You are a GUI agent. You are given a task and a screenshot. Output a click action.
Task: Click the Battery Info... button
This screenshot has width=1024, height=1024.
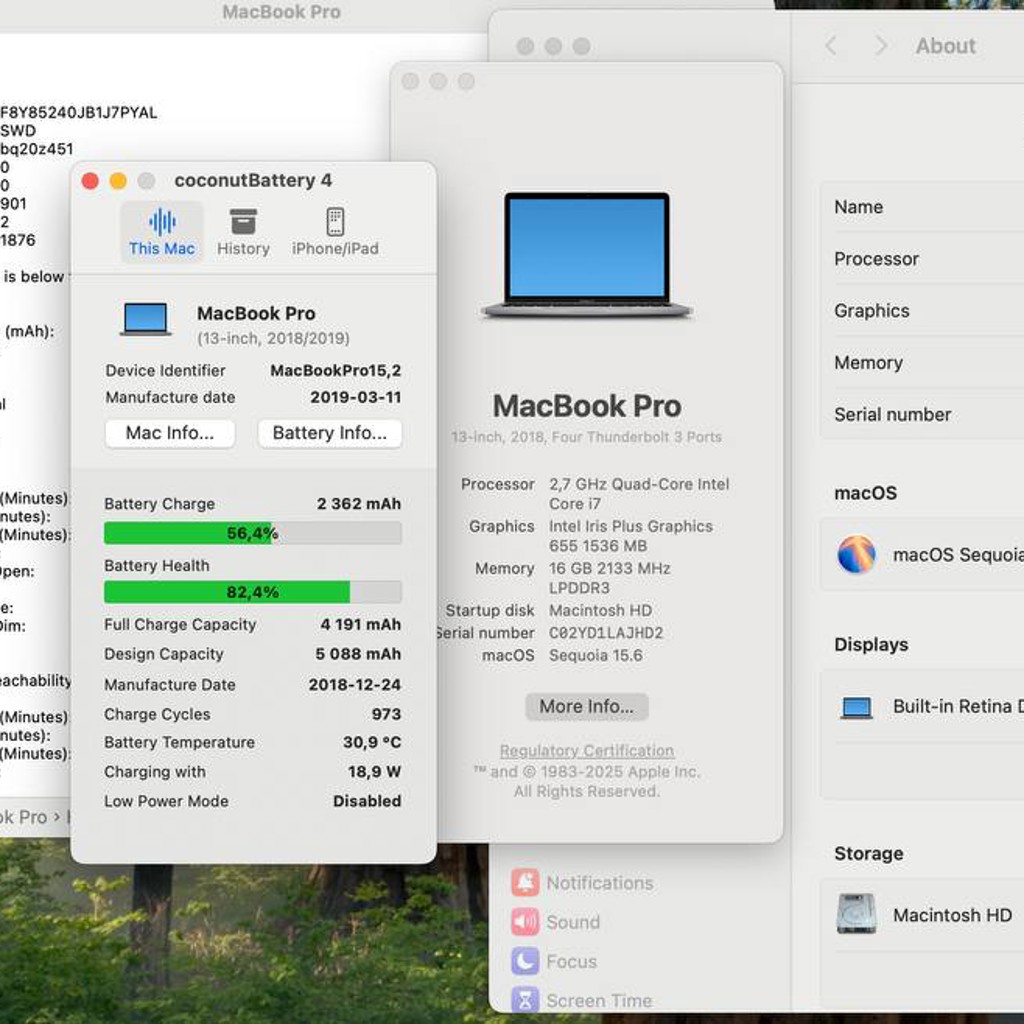click(330, 433)
